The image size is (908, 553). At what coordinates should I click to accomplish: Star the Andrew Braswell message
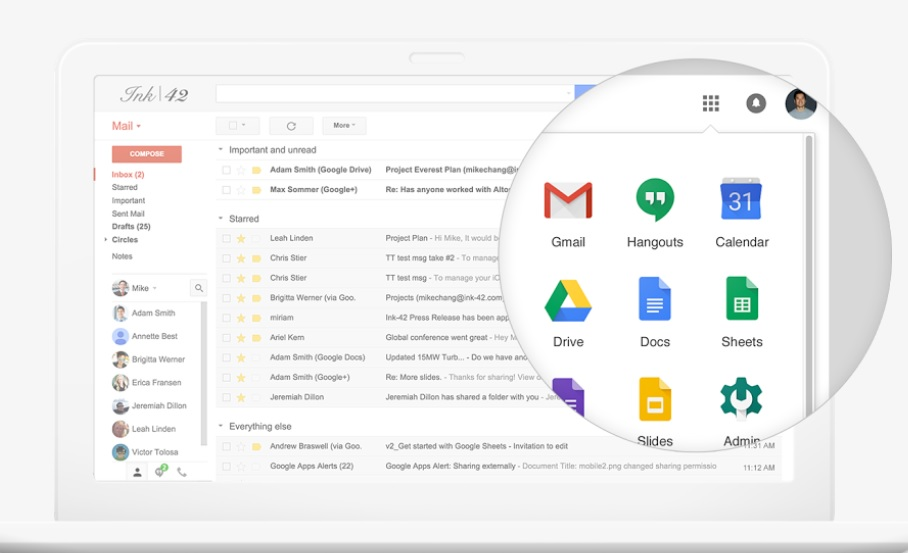pos(241,446)
